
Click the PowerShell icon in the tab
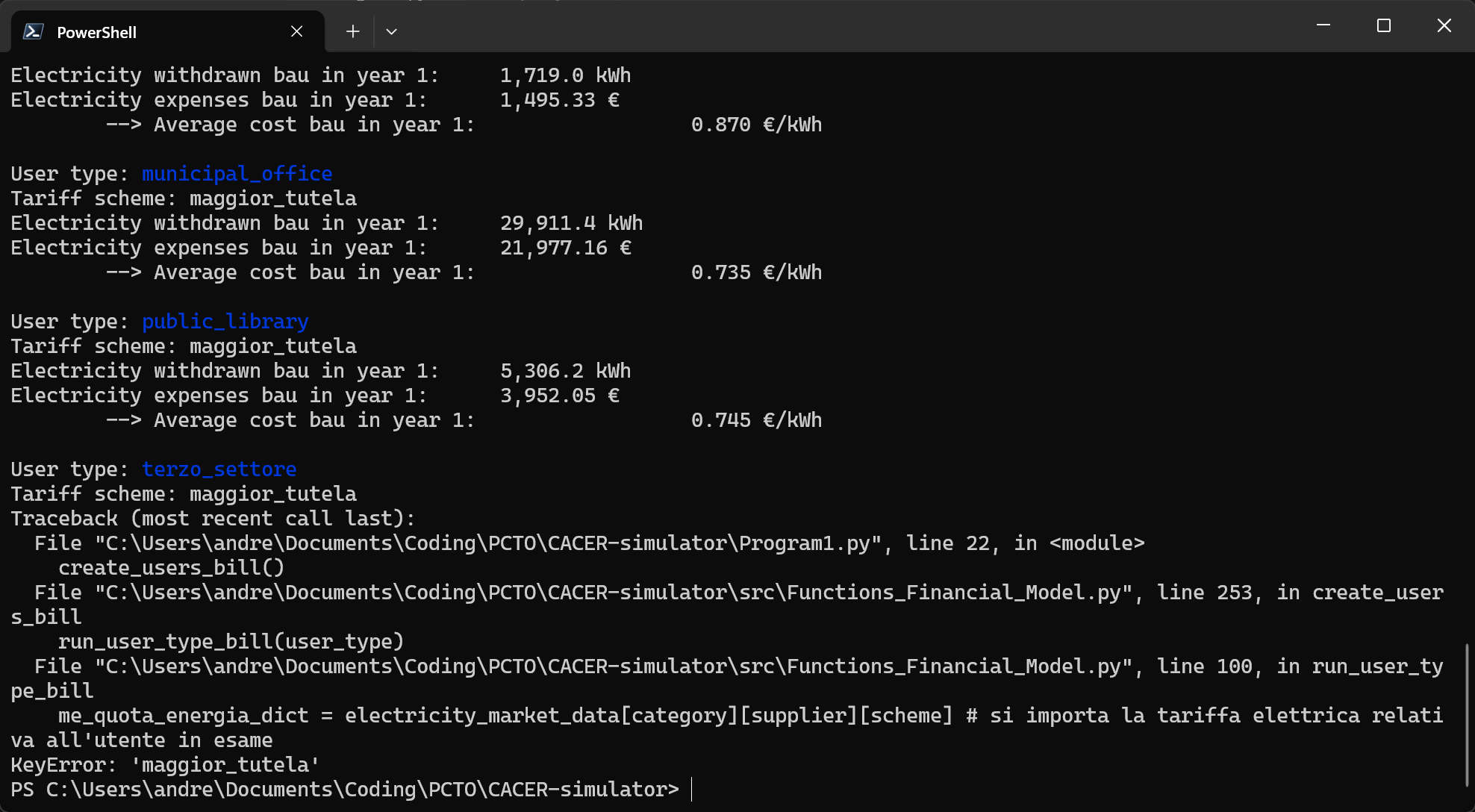point(33,31)
